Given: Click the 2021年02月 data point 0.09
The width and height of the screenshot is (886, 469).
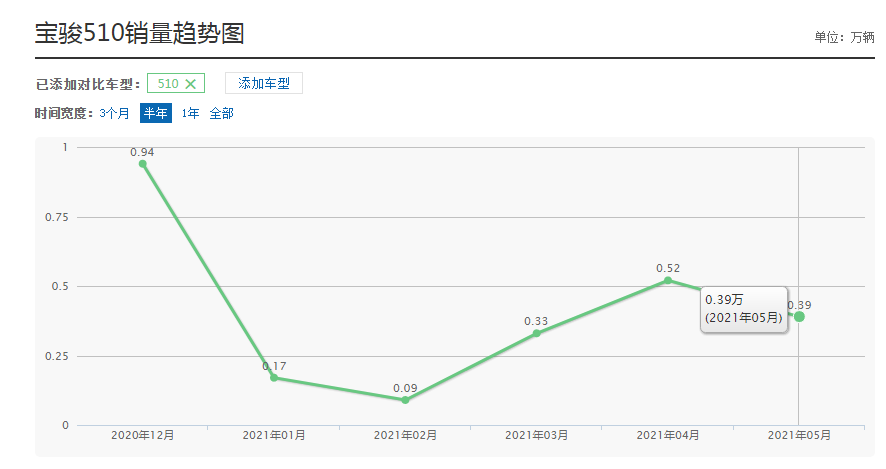Looking at the screenshot, I should (405, 400).
